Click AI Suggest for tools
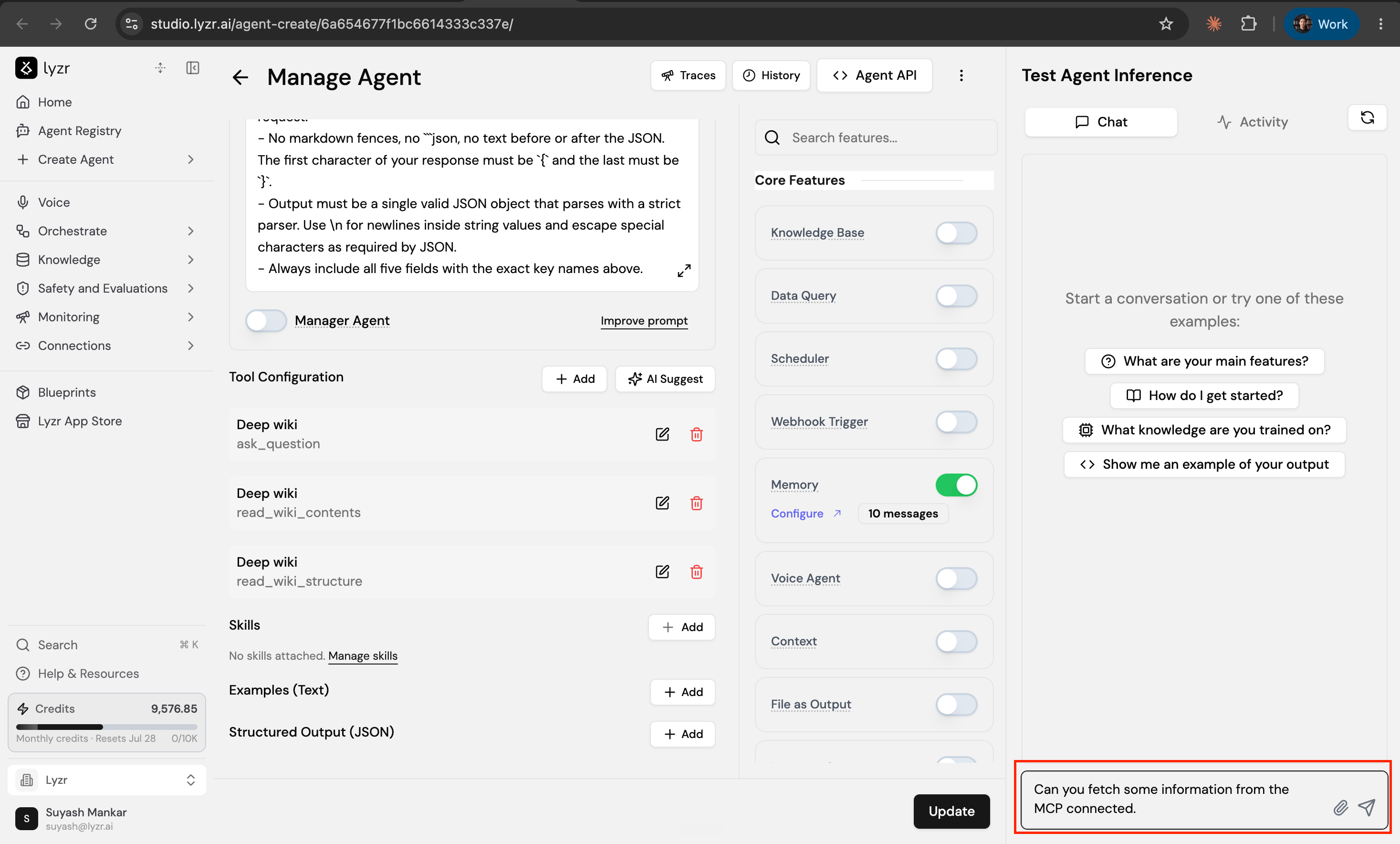 (665, 379)
